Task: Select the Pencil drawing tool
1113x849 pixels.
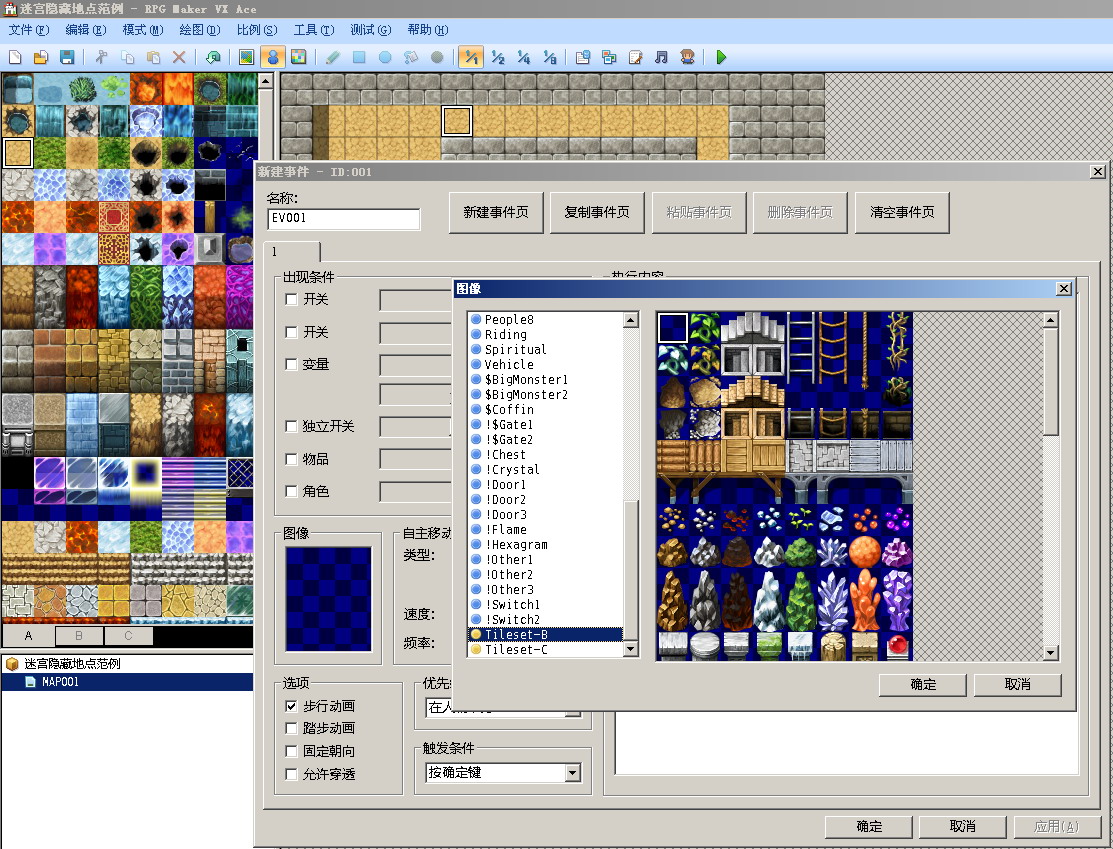Action: tap(333, 57)
